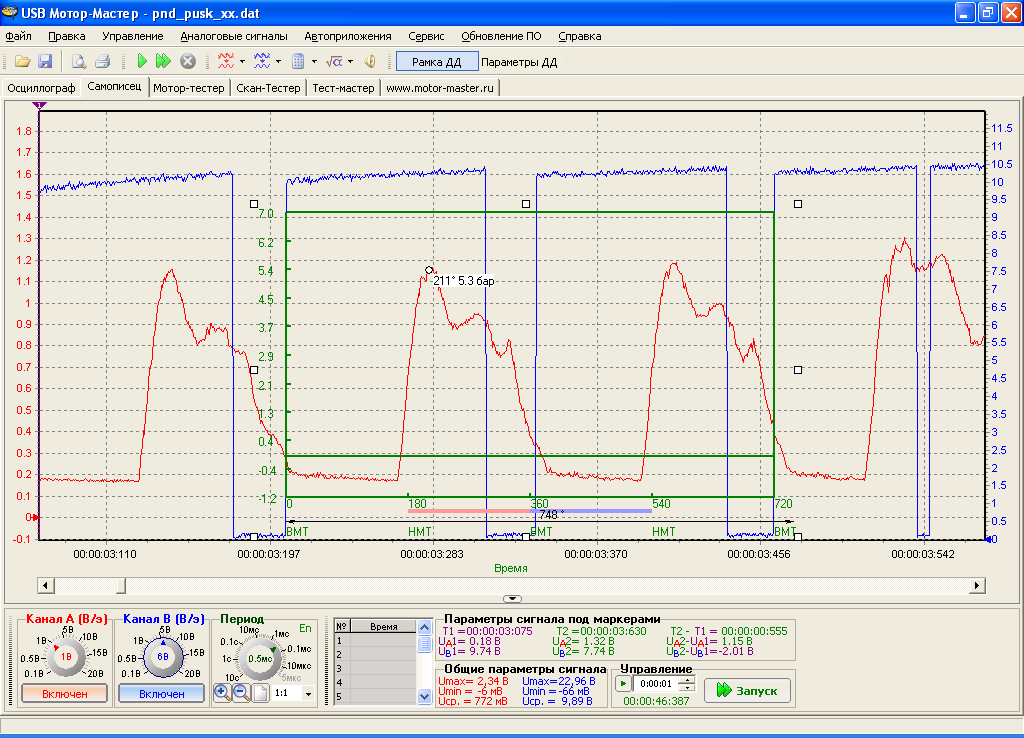
Task: Open Параметры ДД settings
Action: click(519, 62)
